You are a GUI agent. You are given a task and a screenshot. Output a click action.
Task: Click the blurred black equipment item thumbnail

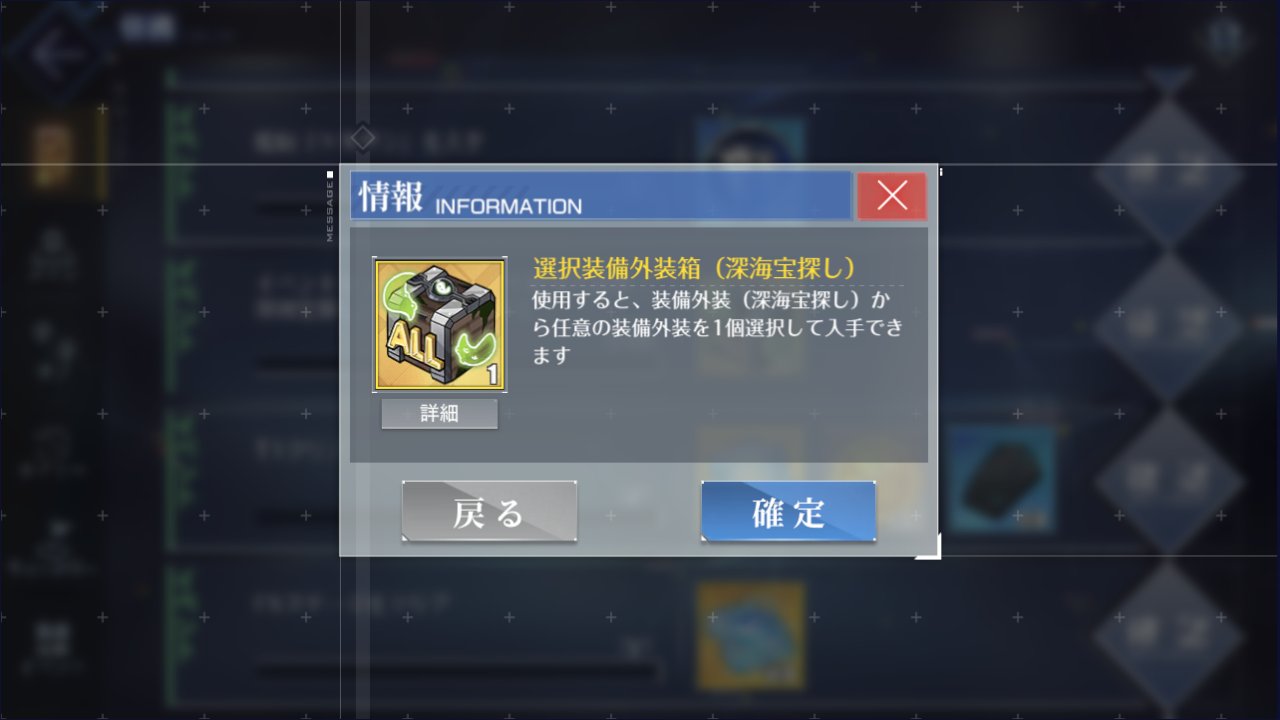pos(1002,480)
